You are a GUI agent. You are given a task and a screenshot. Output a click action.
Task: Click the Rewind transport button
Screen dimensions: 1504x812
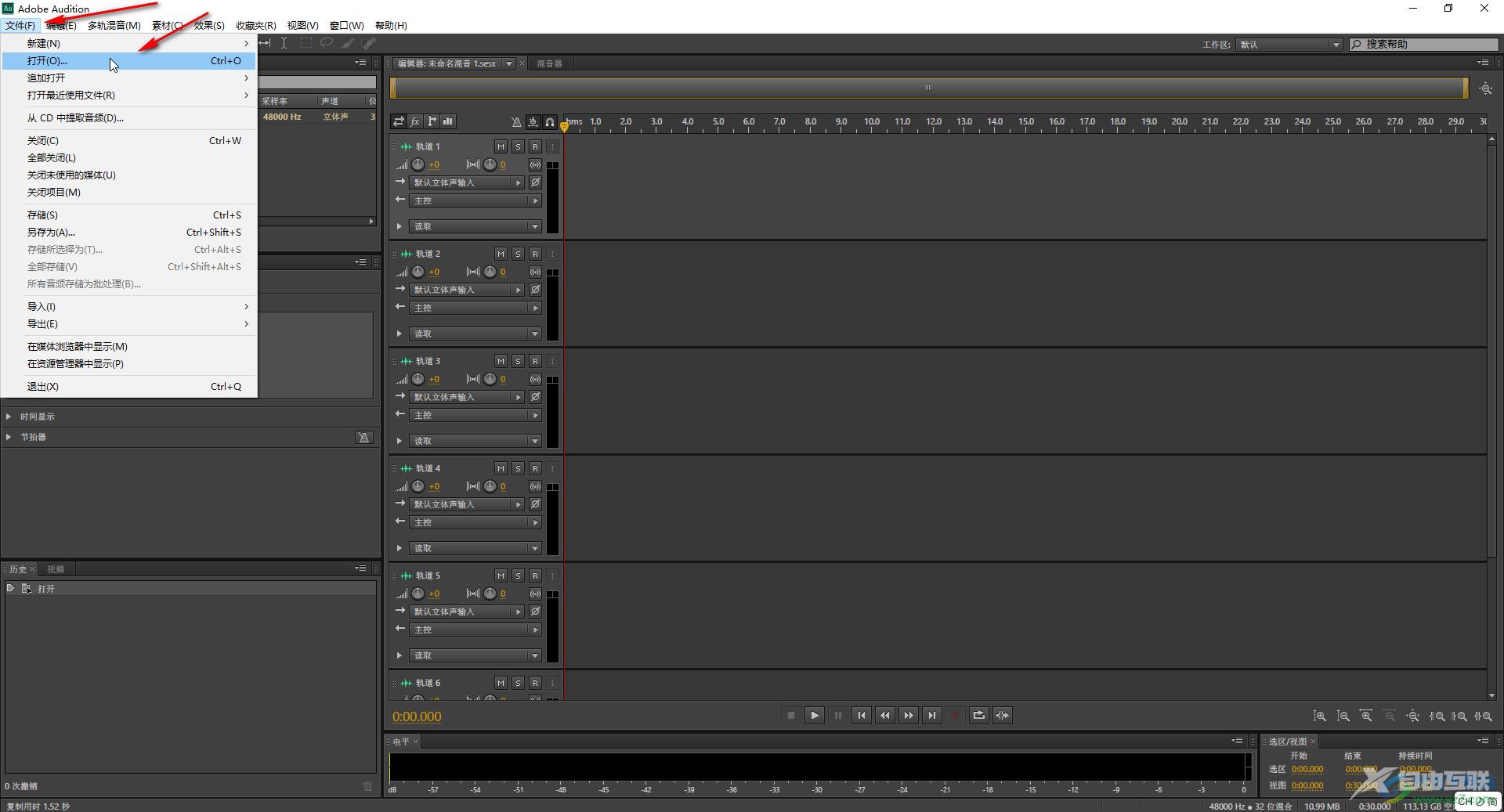[885, 715]
